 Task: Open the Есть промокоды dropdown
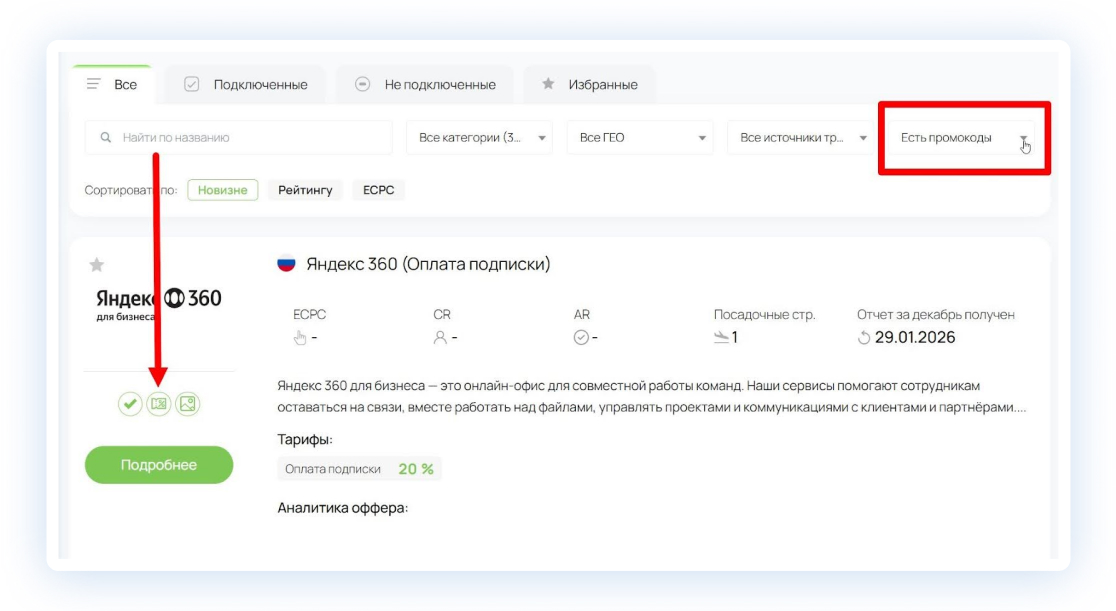[961, 137]
